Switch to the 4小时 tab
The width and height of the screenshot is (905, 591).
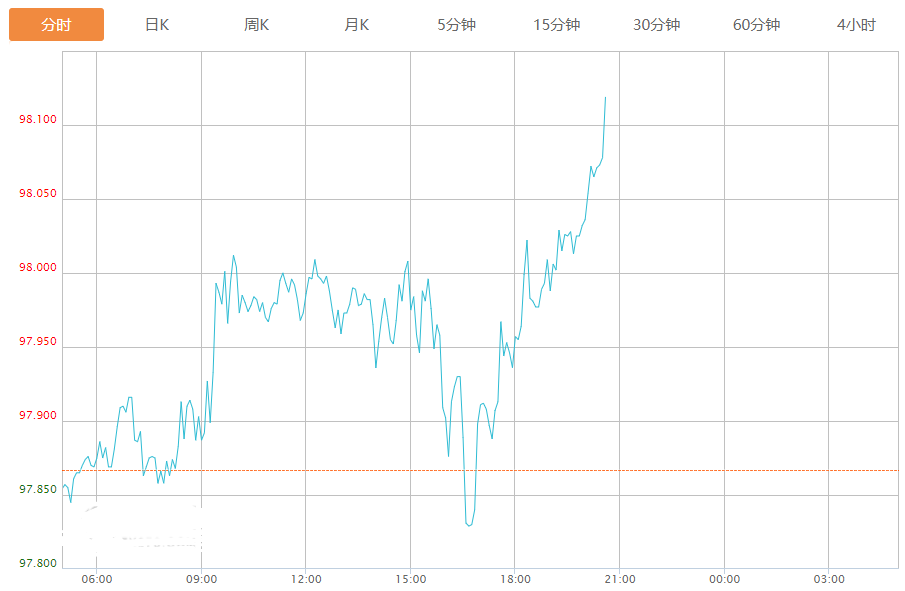(x=857, y=25)
